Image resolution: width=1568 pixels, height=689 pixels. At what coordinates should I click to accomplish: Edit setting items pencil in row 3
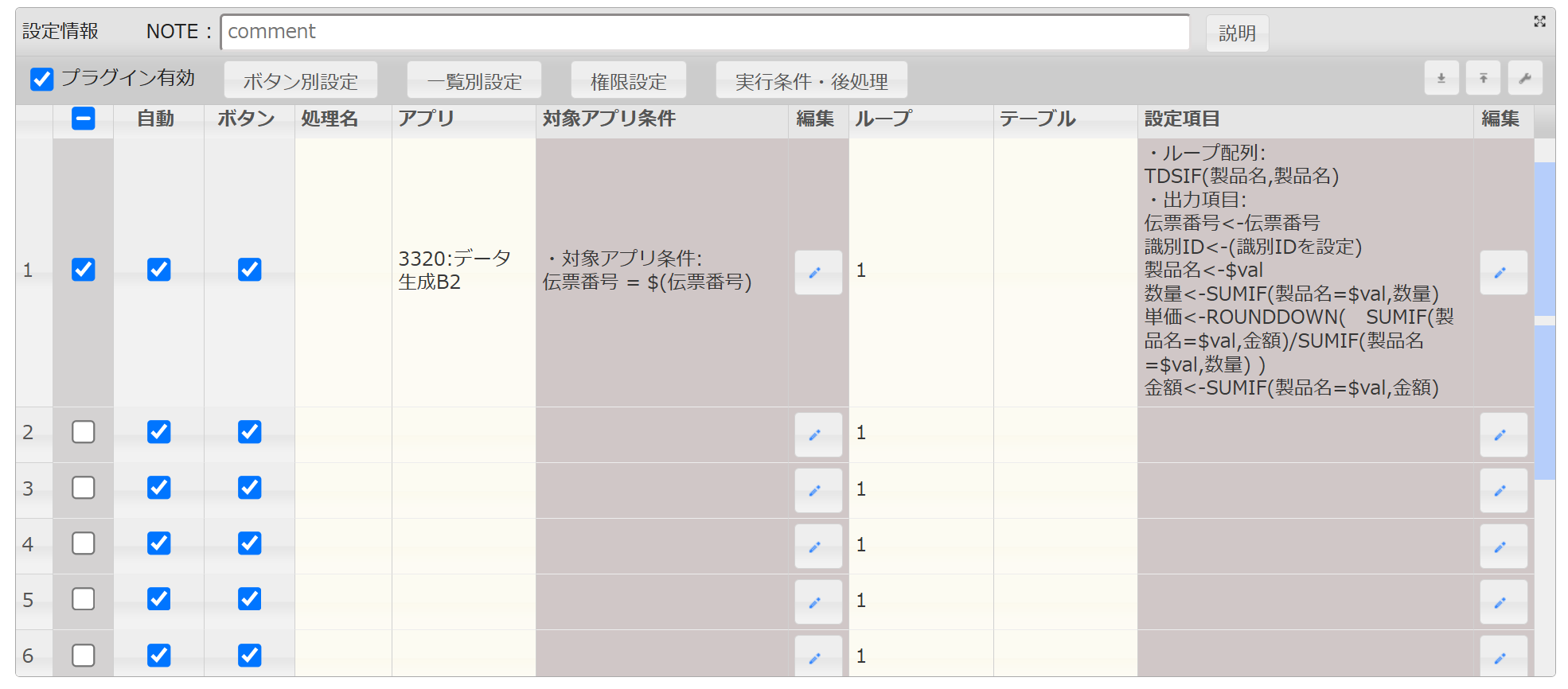point(1504,490)
